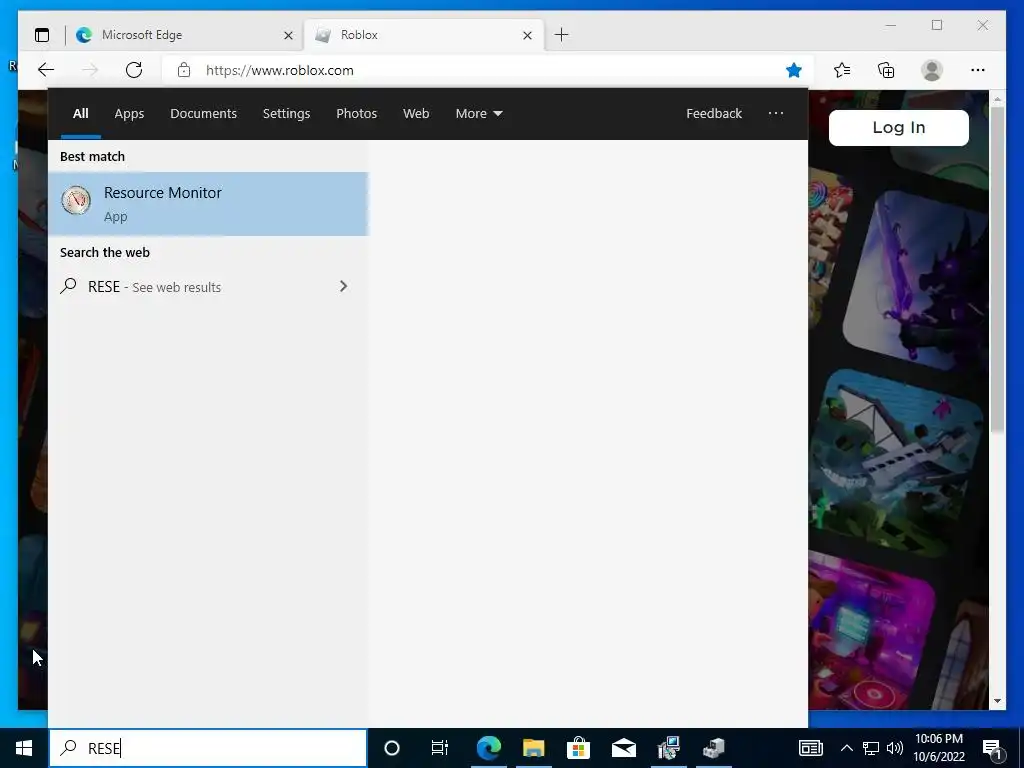Open the network status tray icon
Image resolution: width=1024 pixels, height=768 pixels.
[x=871, y=748]
